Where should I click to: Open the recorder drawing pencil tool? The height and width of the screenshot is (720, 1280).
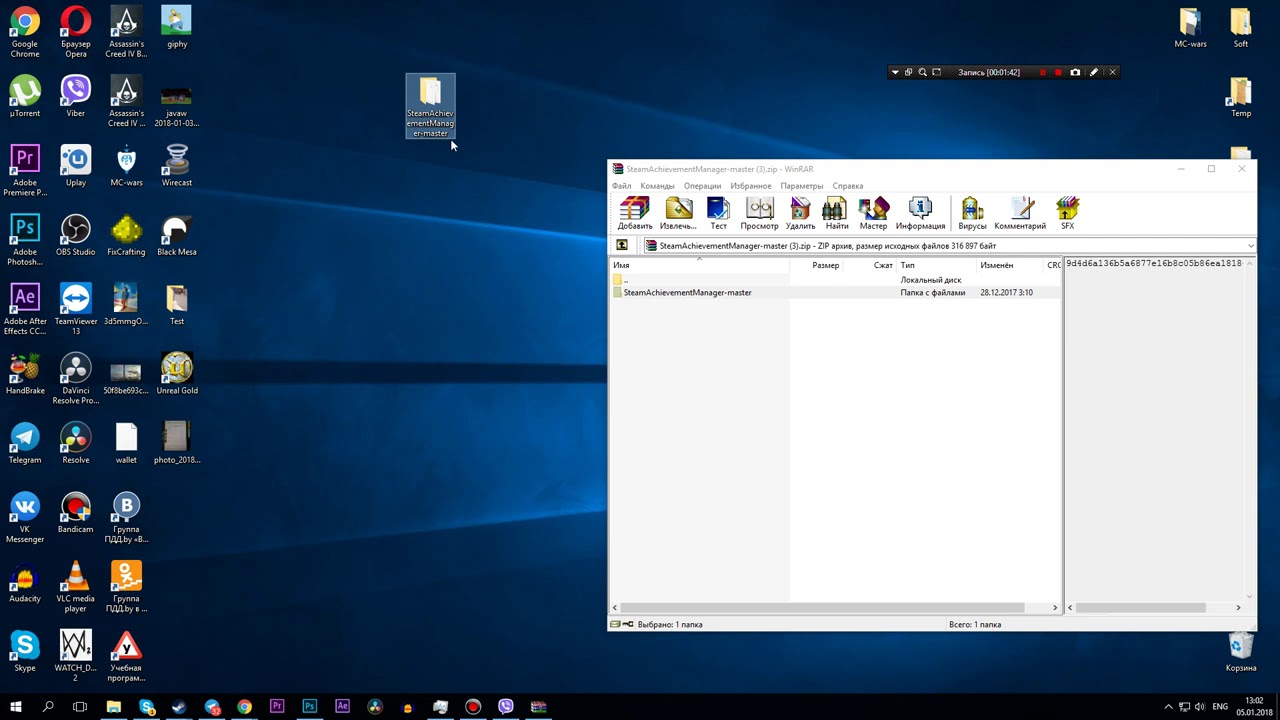pos(1093,72)
